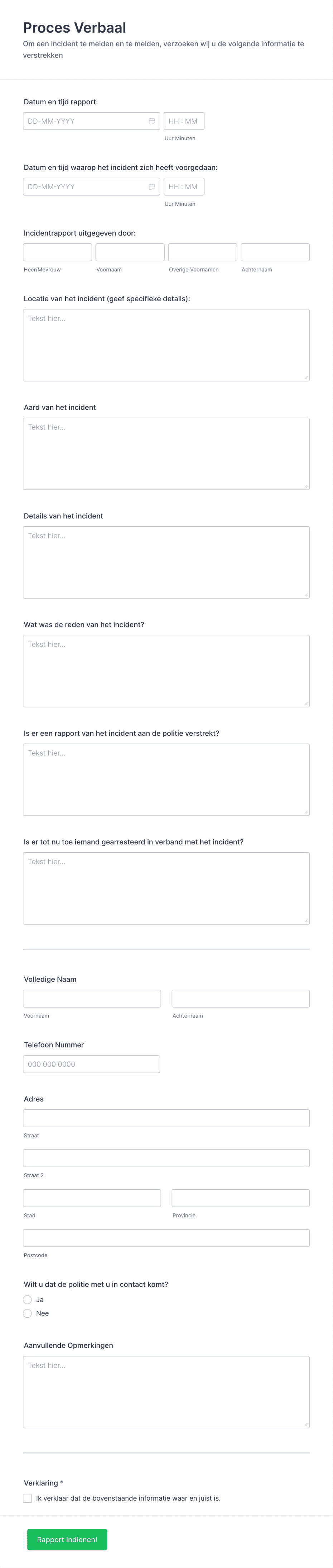Click the Voornaam field under Incidentrapport
Image resolution: width=333 pixels, height=1568 pixels.
(129, 252)
